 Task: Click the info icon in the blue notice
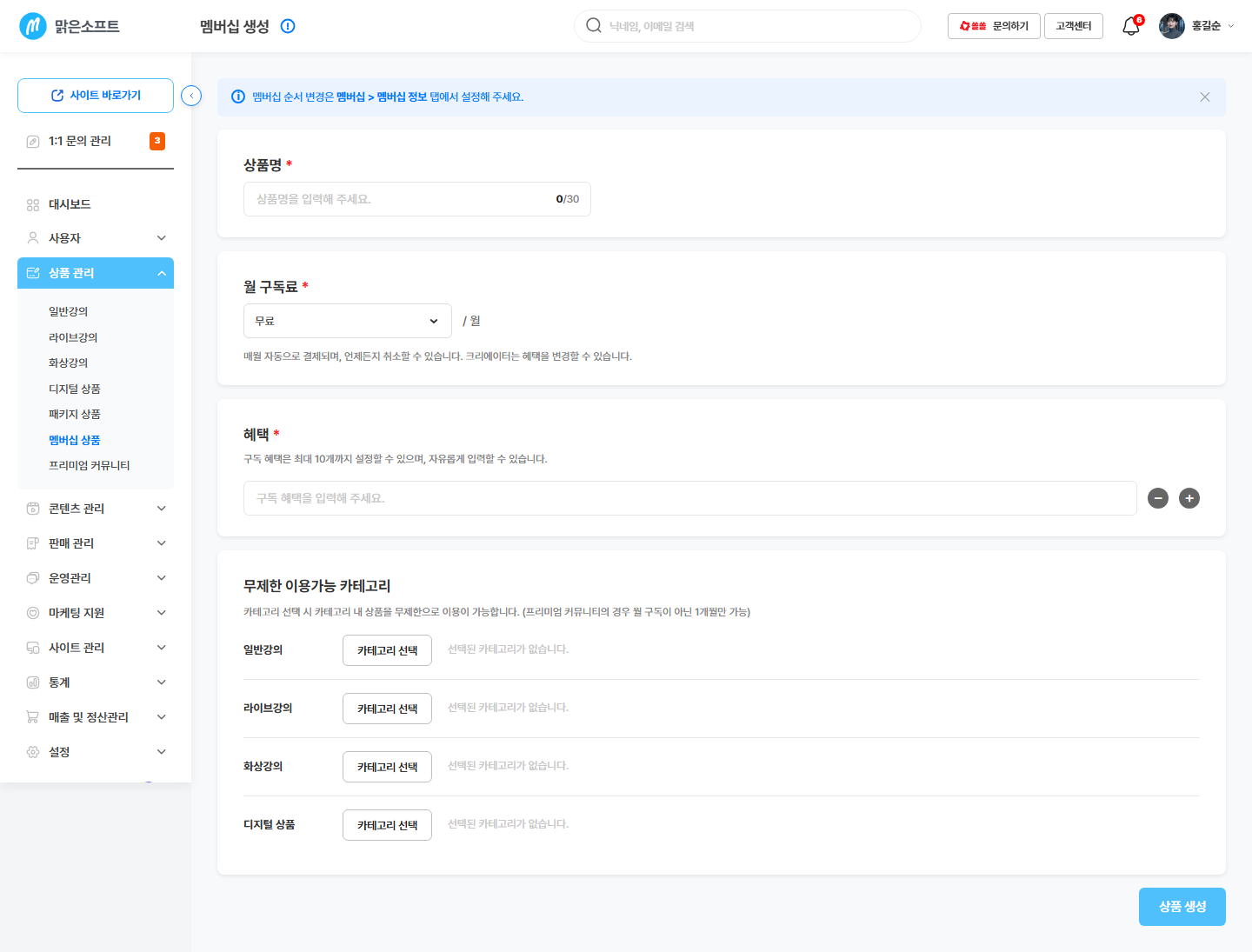[x=238, y=97]
